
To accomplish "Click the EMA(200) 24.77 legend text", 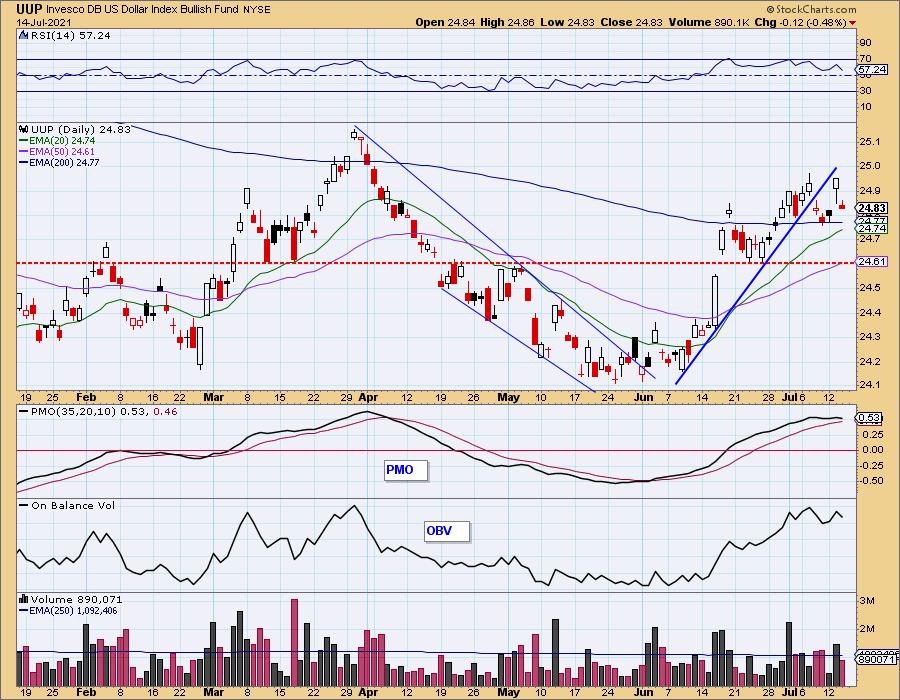I will [64, 163].
